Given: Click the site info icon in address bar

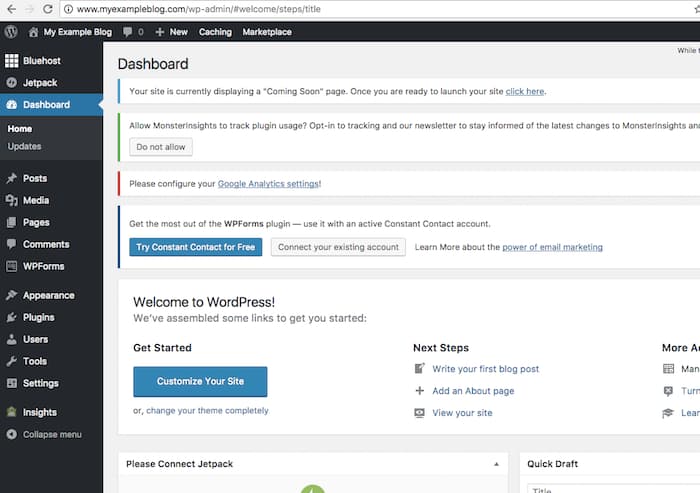Looking at the screenshot, I should point(68,9).
